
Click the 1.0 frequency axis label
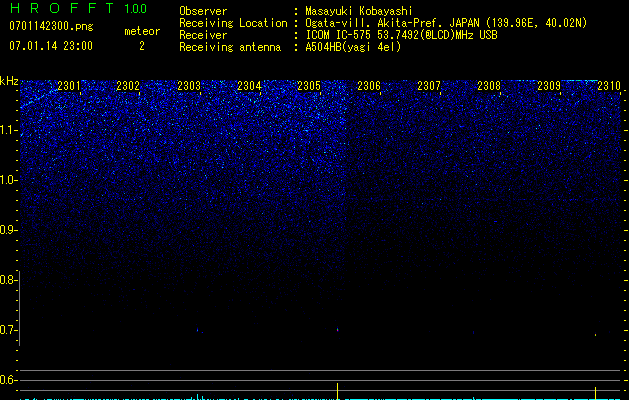[x=9, y=180]
